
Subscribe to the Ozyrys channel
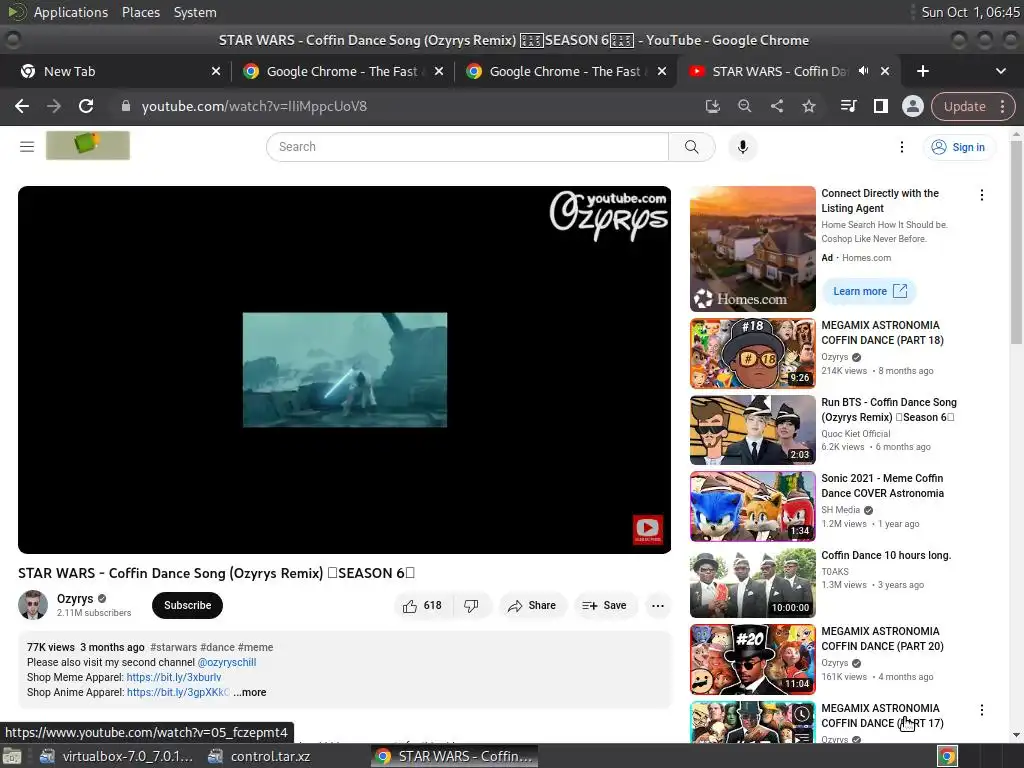click(187, 605)
